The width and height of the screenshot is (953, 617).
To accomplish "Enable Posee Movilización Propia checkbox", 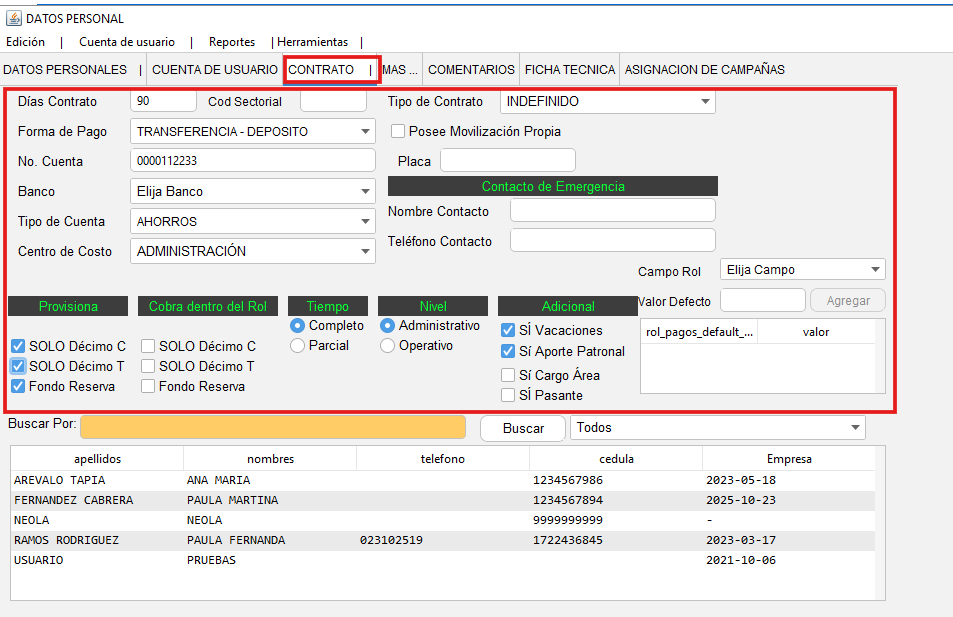I will point(398,131).
